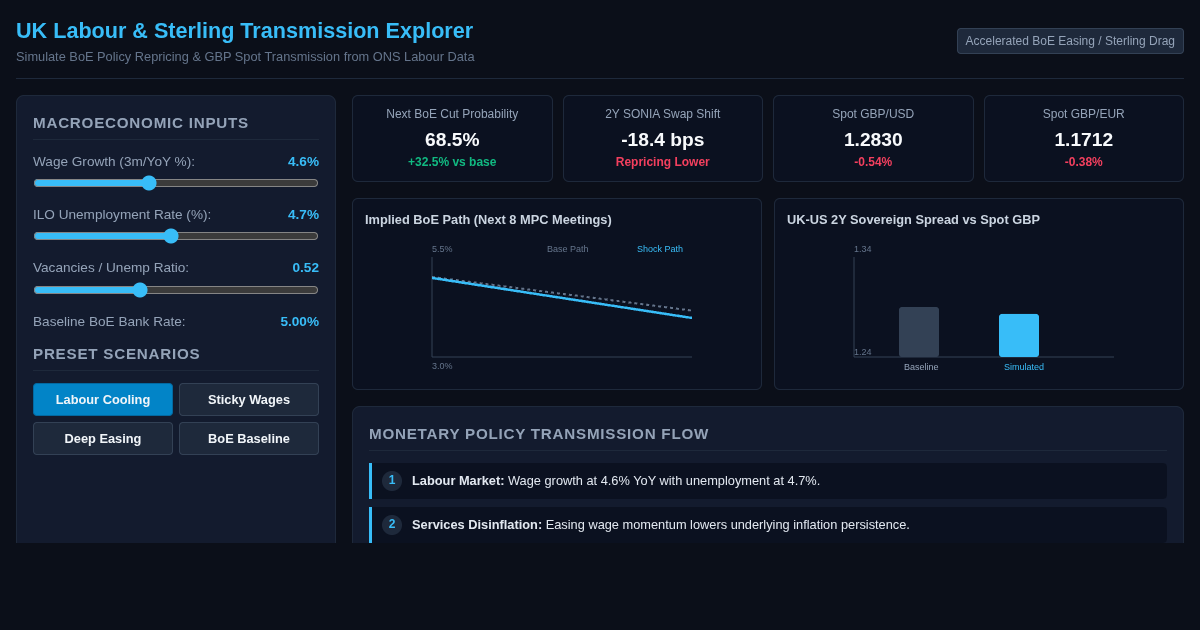
Task: Adjust the ILO Unemployment Rate slider
Action: tap(176, 236)
